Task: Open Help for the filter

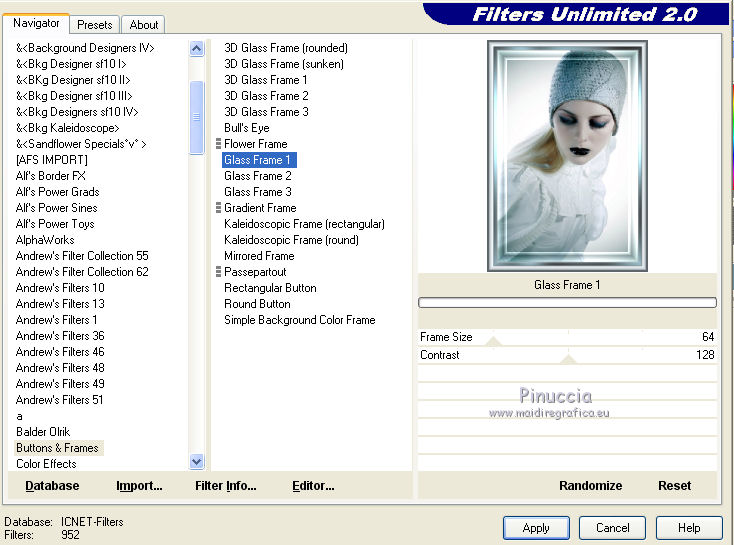Action: point(689,528)
